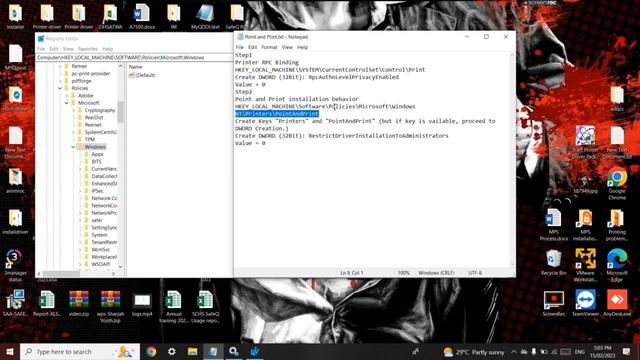The image size is (640, 360).
Task: Open Favorites menu in Registry Editor
Action: tap(87, 49)
